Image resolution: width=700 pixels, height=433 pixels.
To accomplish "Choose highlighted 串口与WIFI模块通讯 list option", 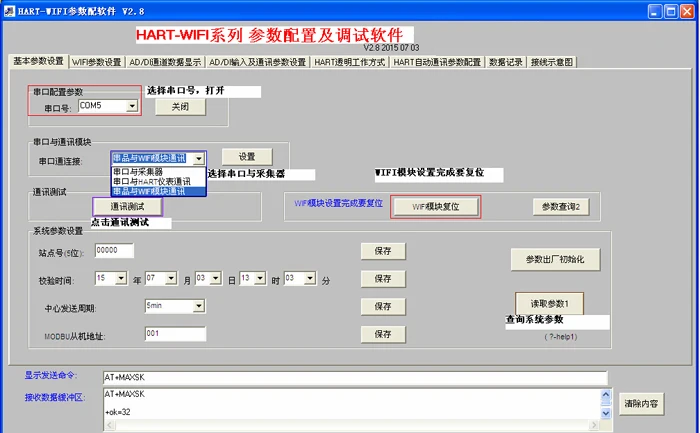I will coord(158,192).
